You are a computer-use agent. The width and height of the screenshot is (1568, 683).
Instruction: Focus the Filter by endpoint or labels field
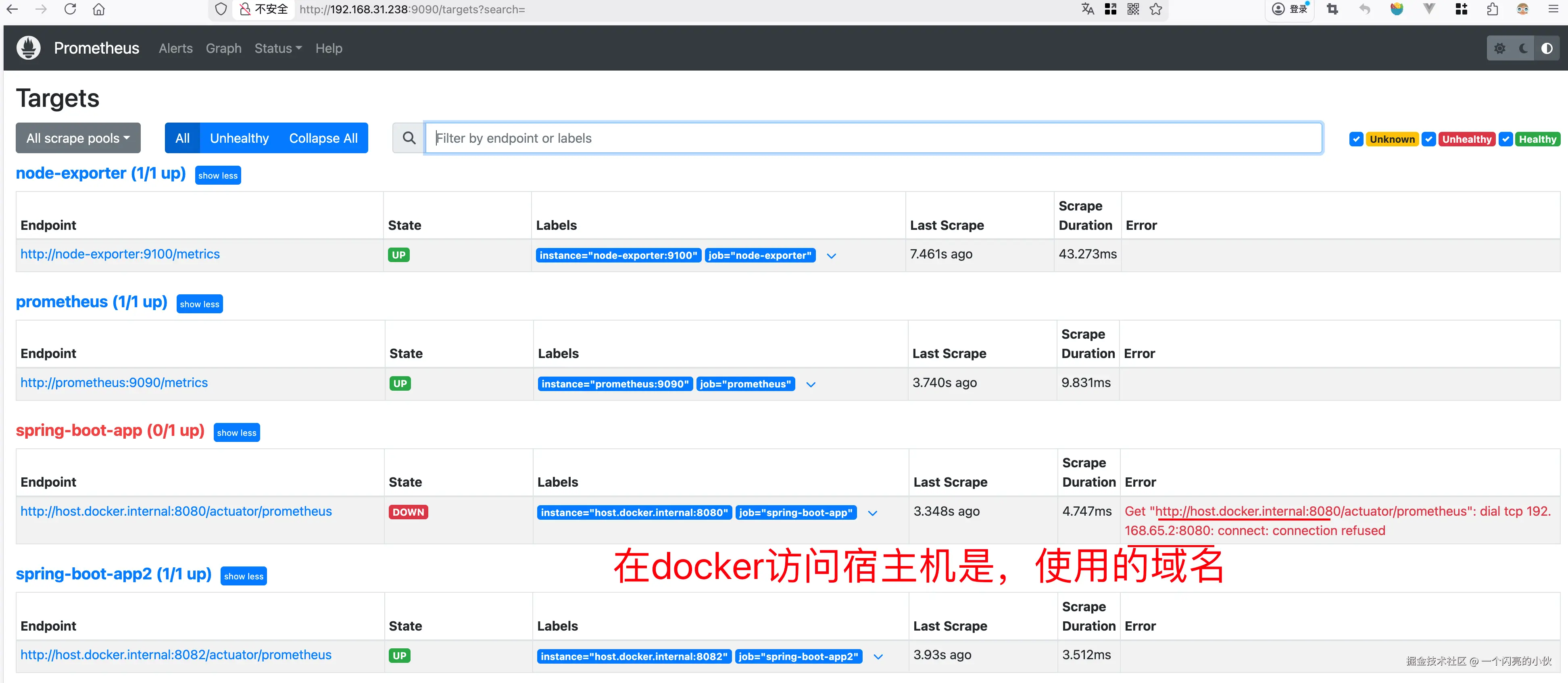(873, 138)
